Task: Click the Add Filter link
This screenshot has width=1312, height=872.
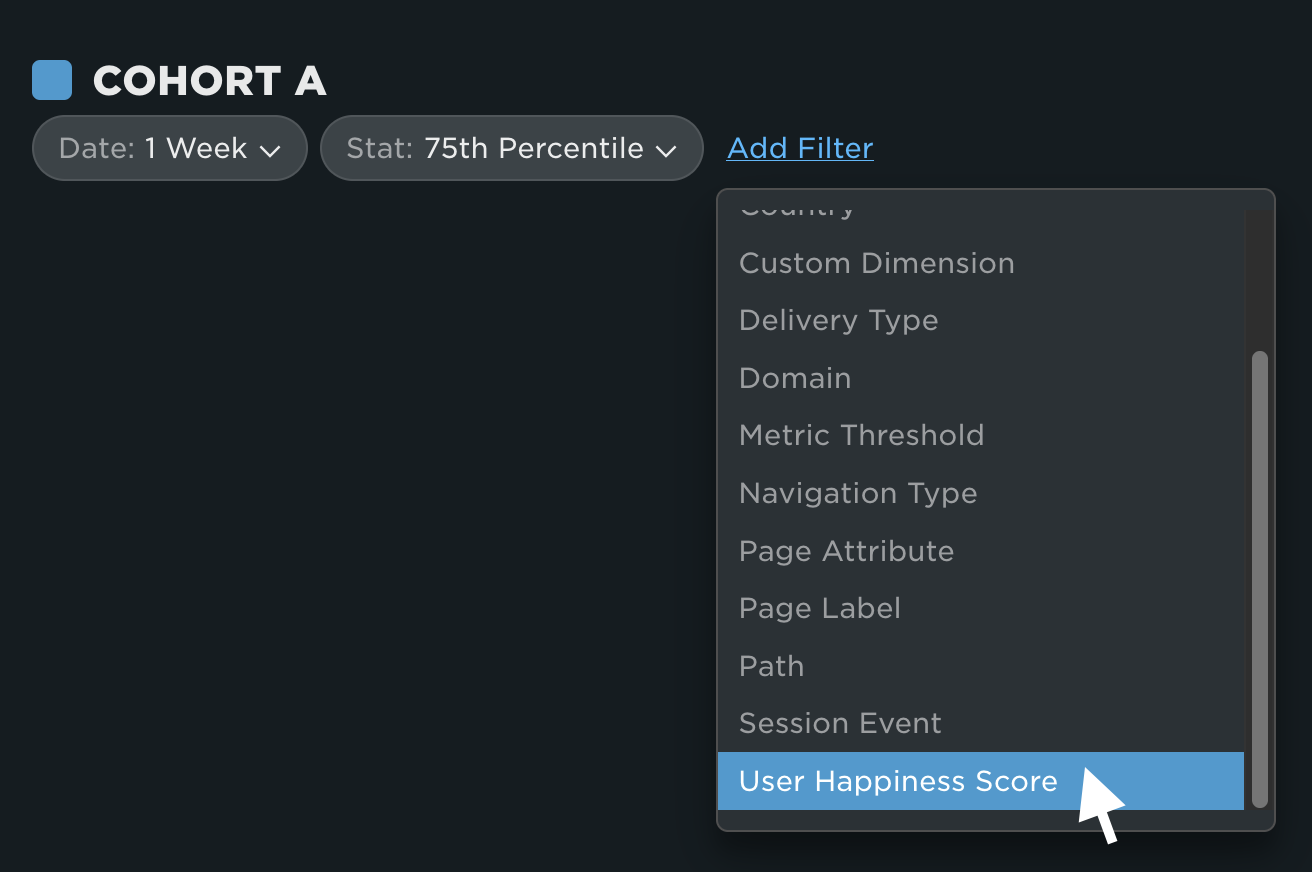Action: click(800, 148)
